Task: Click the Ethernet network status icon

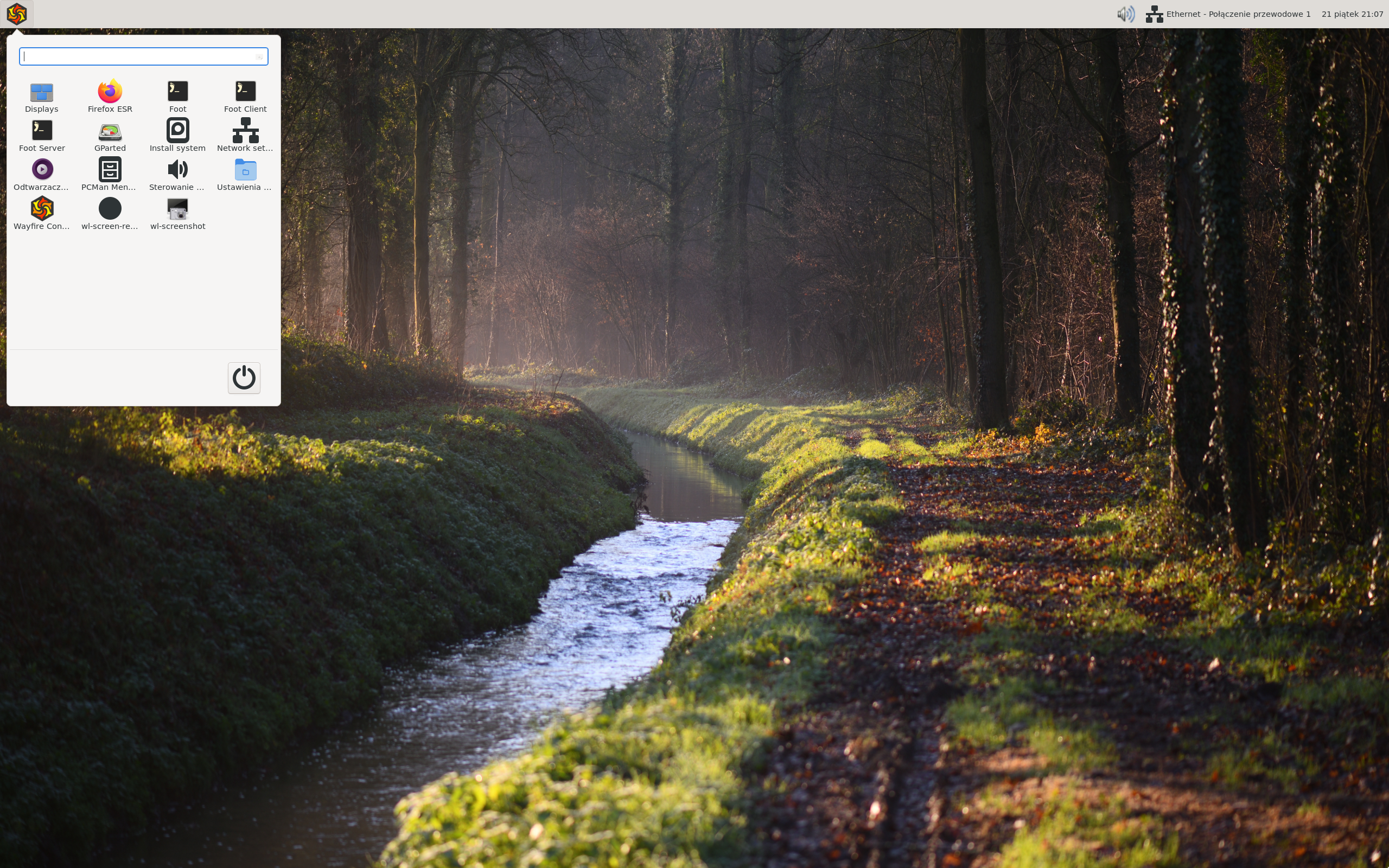Action: pyautogui.click(x=1154, y=14)
